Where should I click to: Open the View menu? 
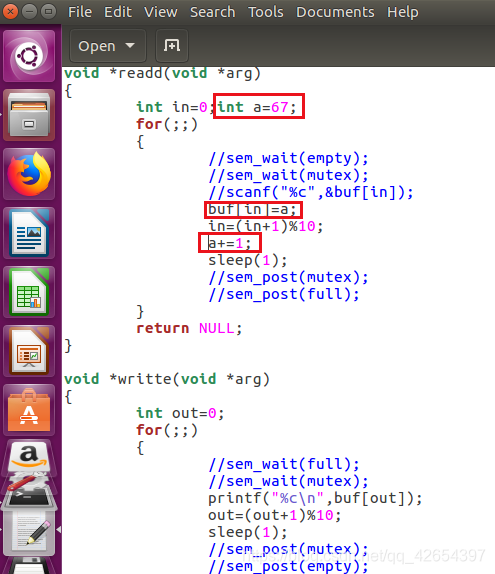tap(161, 12)
